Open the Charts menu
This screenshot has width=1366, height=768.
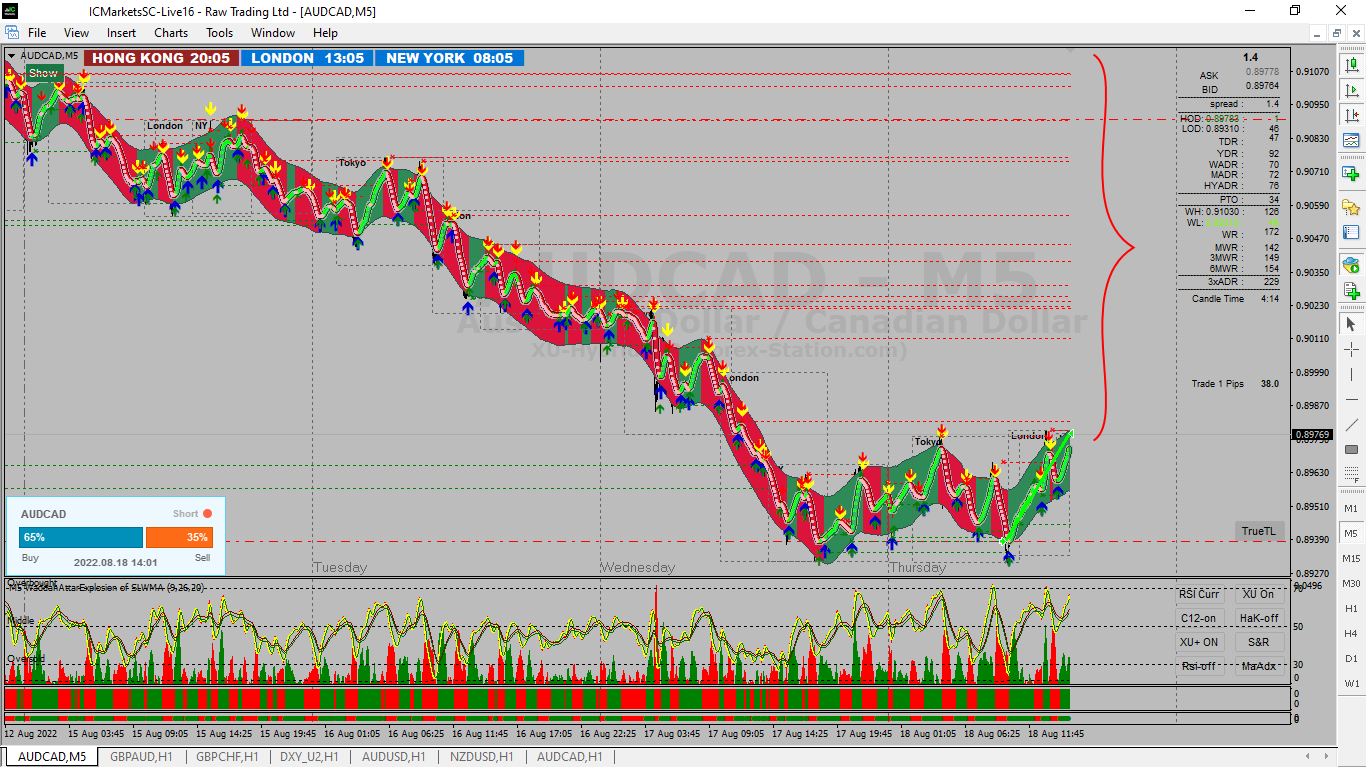click(171, 33)
